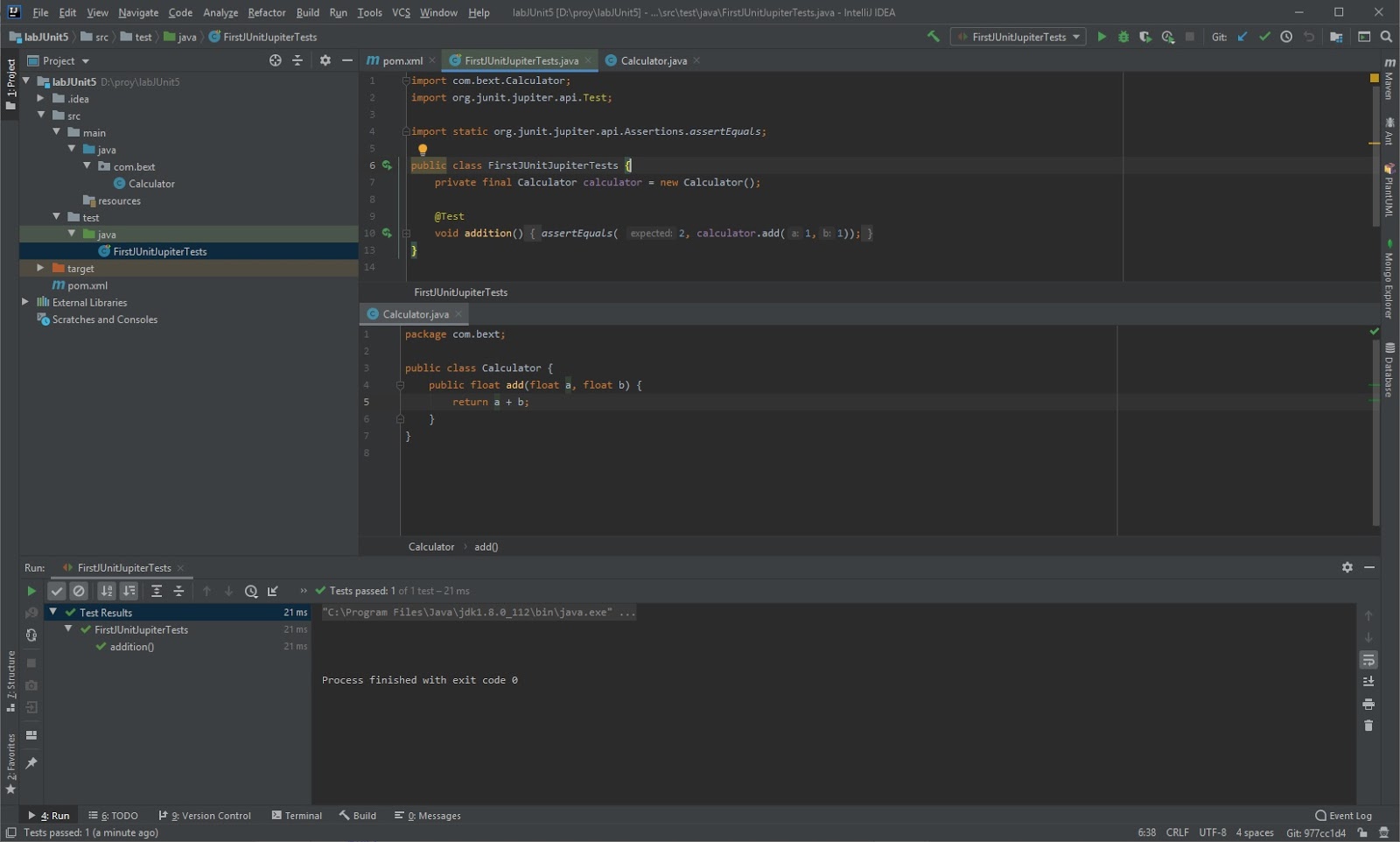Expand the target folder
The height and width of the screenshot is (842, 1400).
(x=39, y=268)
